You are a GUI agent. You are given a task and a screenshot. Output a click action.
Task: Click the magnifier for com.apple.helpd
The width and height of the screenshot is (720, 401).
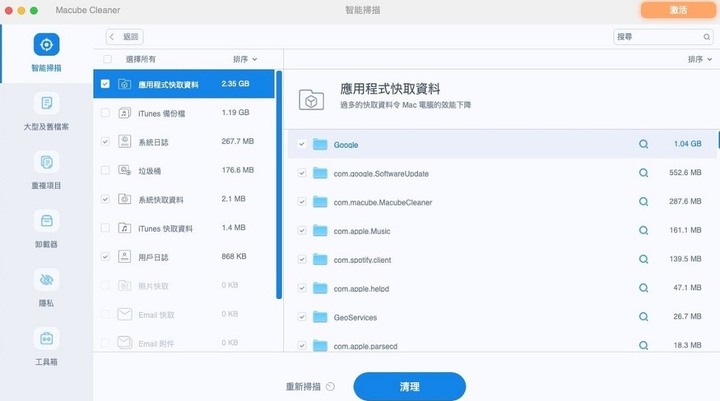click(x=643, y=288)
